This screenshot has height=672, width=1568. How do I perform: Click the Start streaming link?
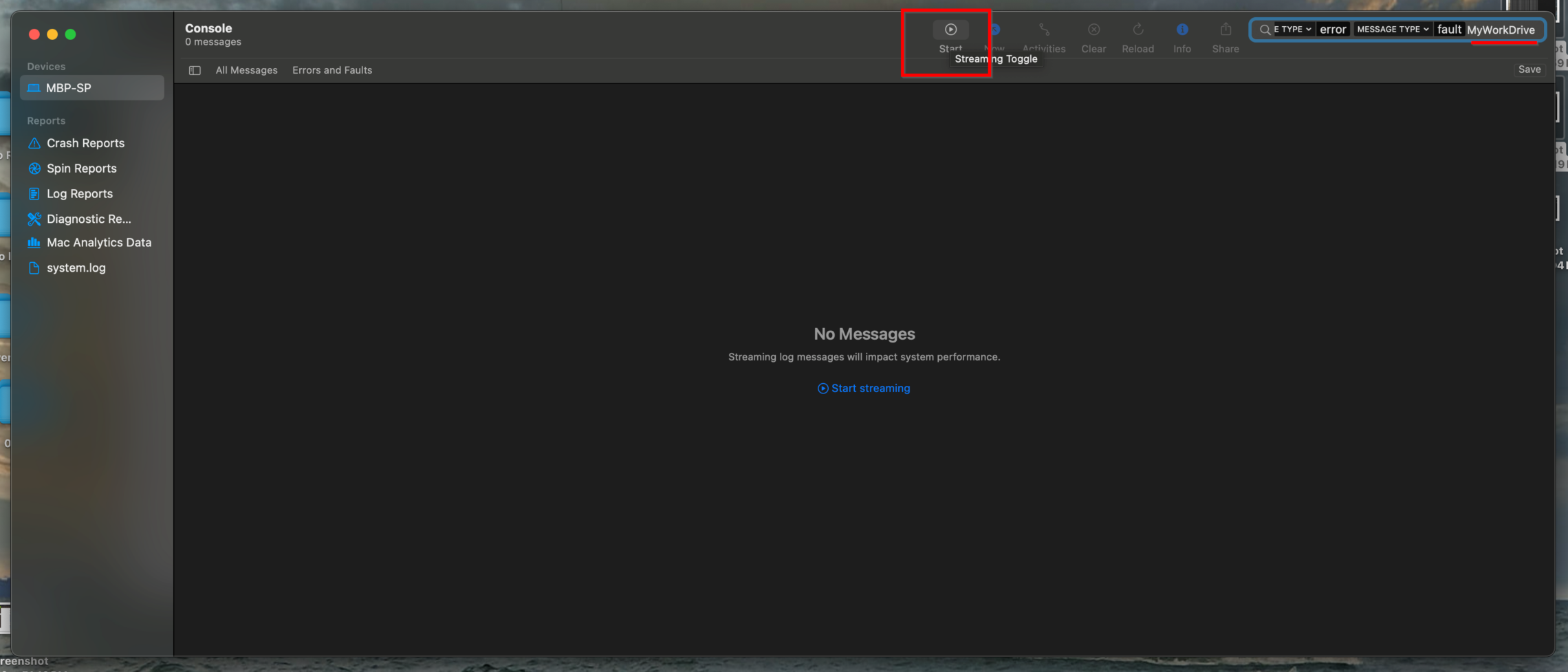point(864,389)
